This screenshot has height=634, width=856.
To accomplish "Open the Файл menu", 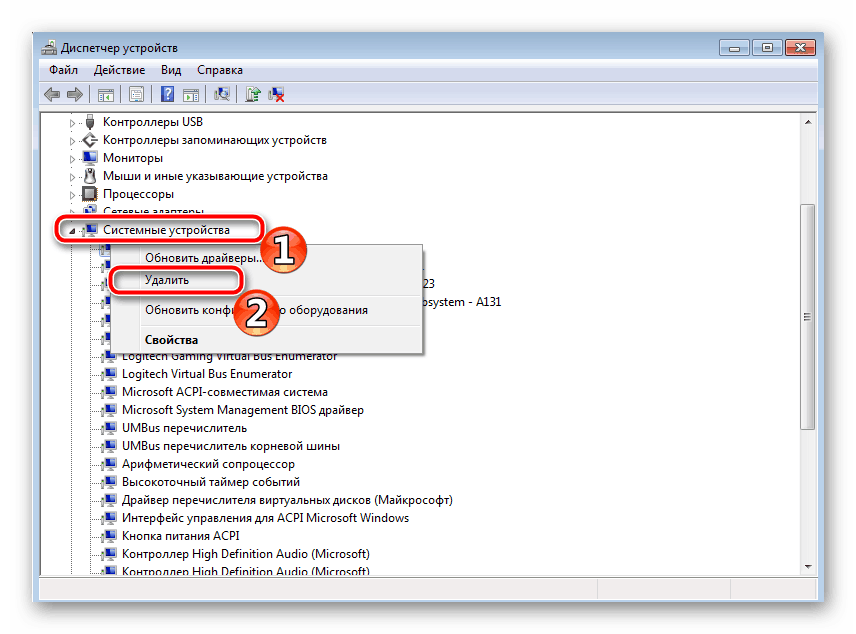I will tap(63, 70).
